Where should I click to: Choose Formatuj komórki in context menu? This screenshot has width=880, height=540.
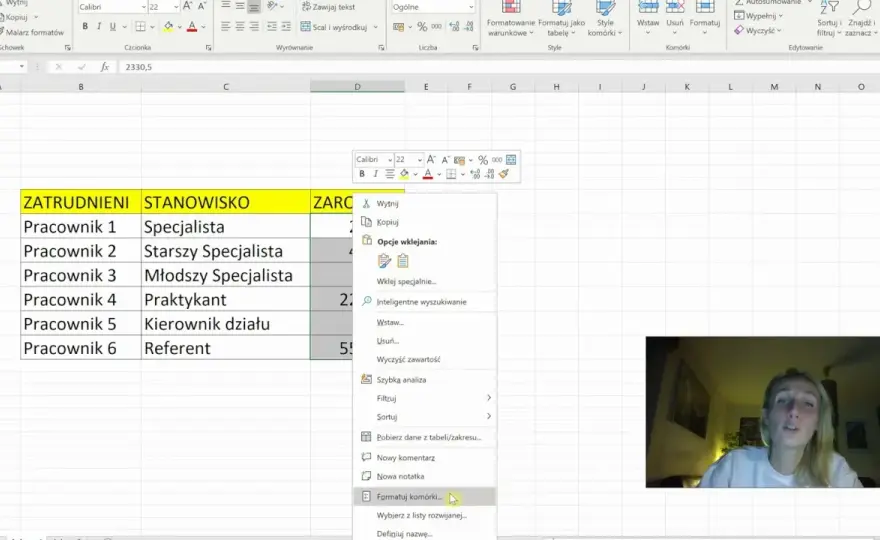click(424, 497)
